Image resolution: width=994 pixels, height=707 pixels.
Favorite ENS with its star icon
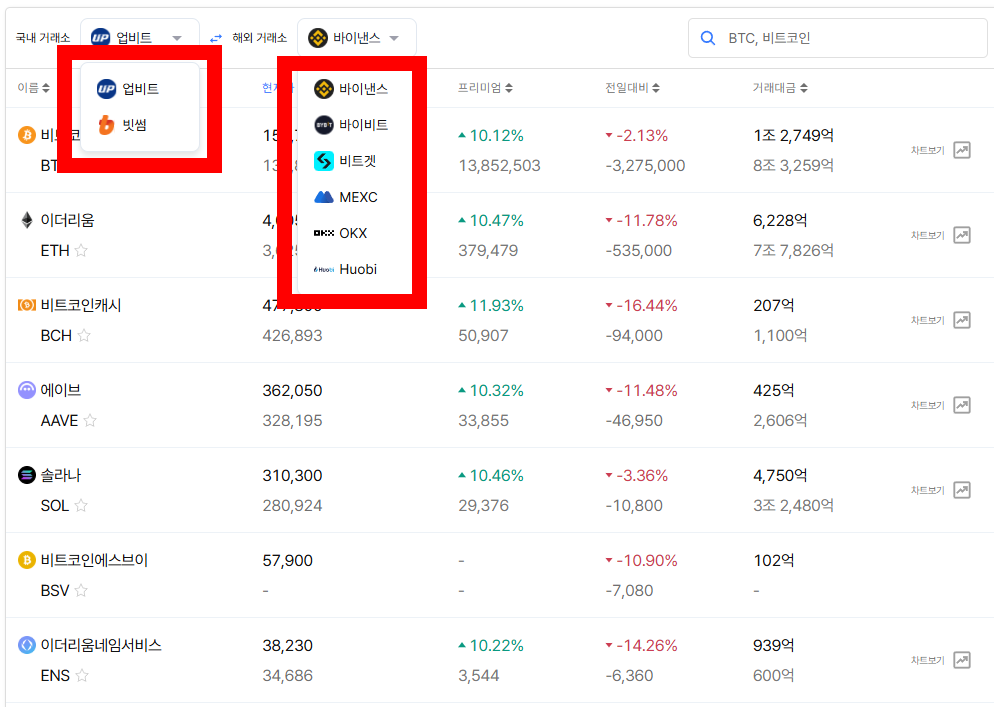pyautogui.click(x=82, y=675)
